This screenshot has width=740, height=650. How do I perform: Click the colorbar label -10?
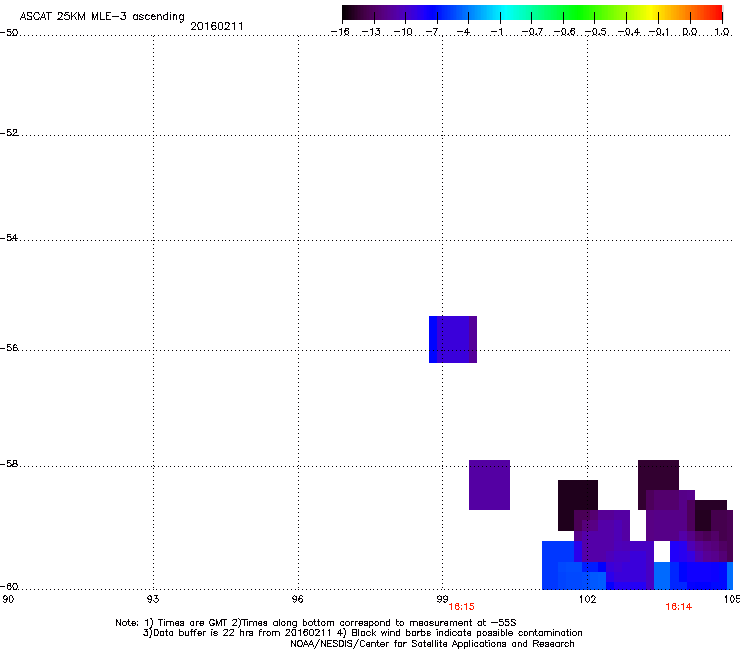pyautogui.click(x=403, y=32)
